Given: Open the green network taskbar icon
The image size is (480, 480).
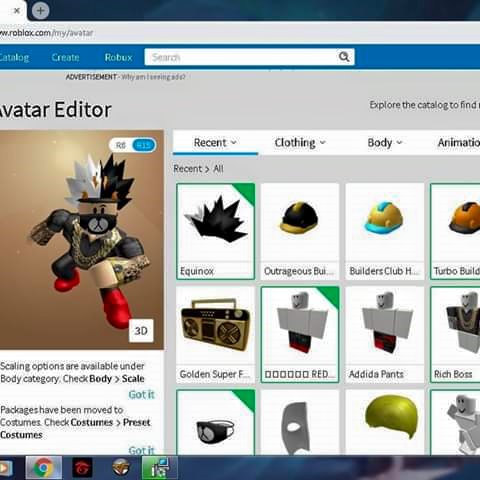Looking at the screenshot, I should (160, 468).
